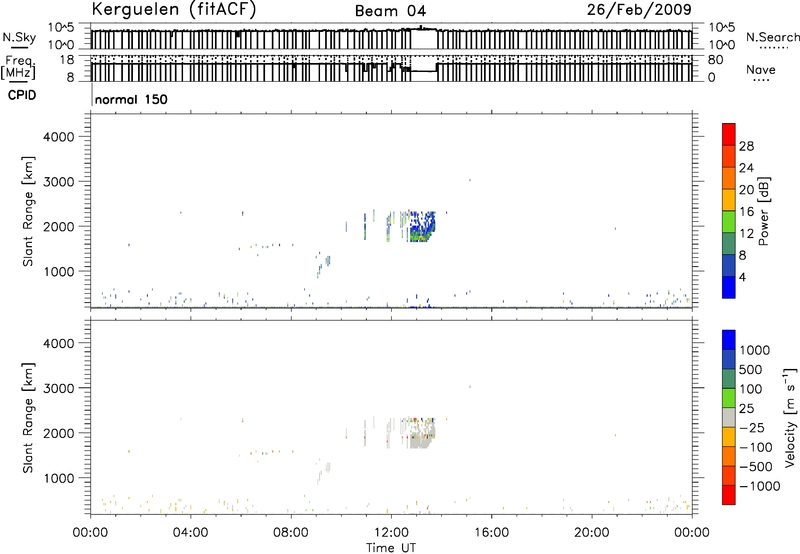Click the blue top swatch of velocity colorbar

pyautogui.click(x=729, y=340)
